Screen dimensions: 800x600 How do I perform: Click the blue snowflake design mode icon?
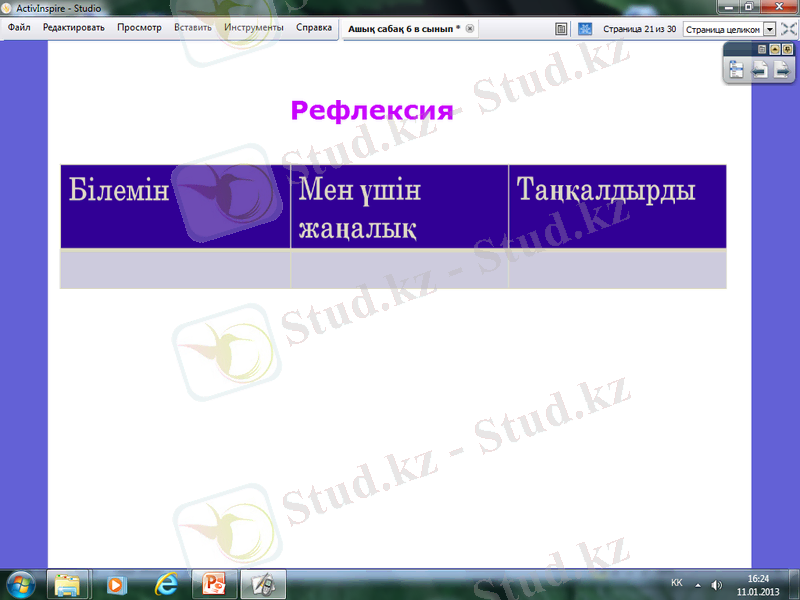(585, 29)
